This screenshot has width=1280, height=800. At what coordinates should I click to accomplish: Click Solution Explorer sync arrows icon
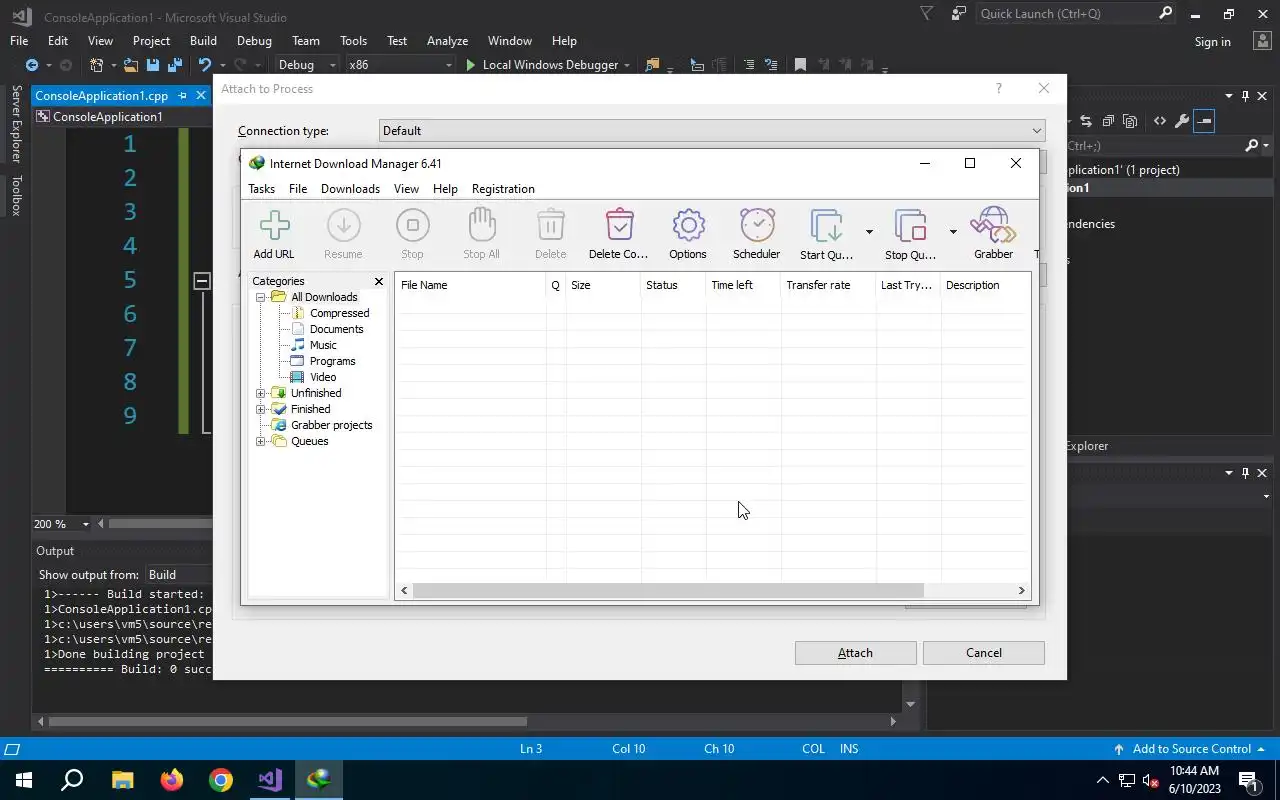point(1085,121)
